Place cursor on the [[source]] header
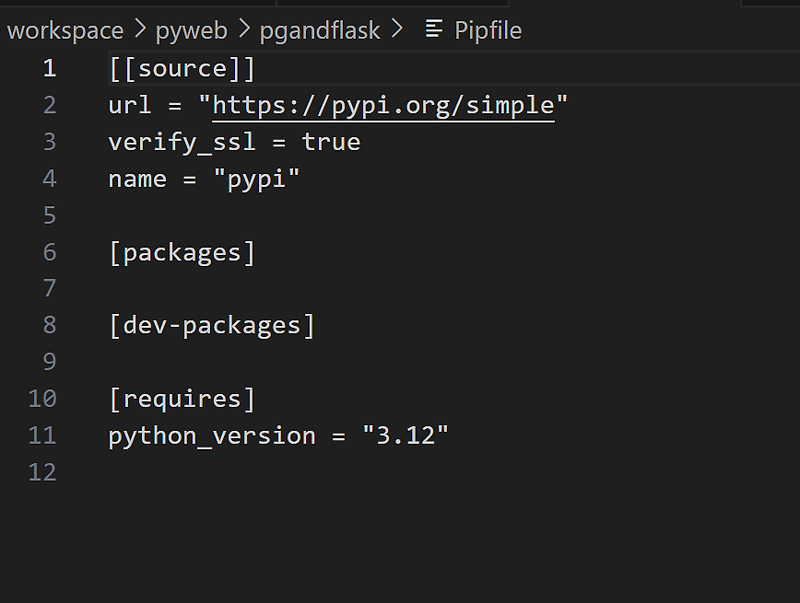The height and width of the screenshot is (603, 800). coord(180,67)
